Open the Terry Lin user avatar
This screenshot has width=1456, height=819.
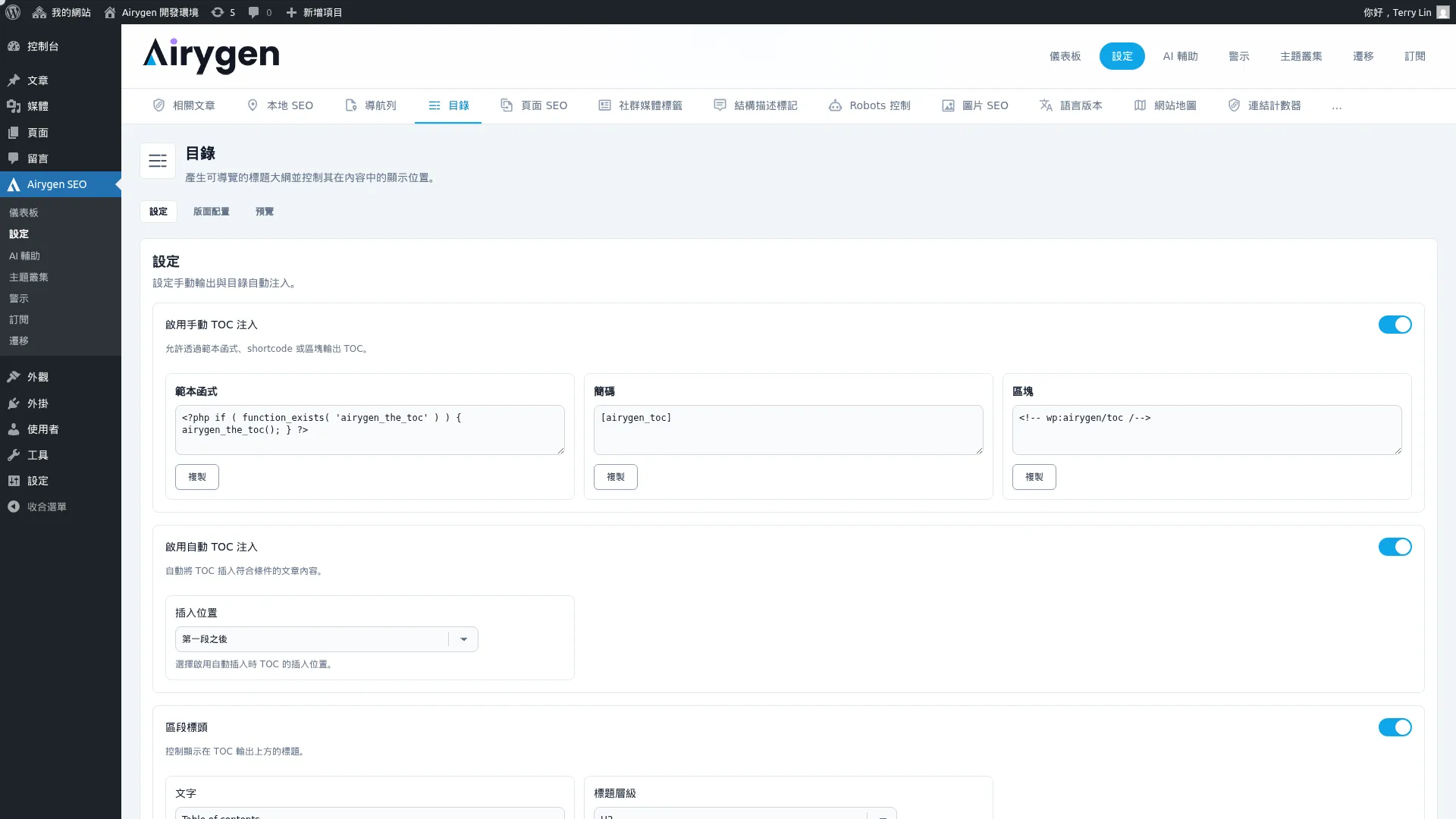[1442, 12]
